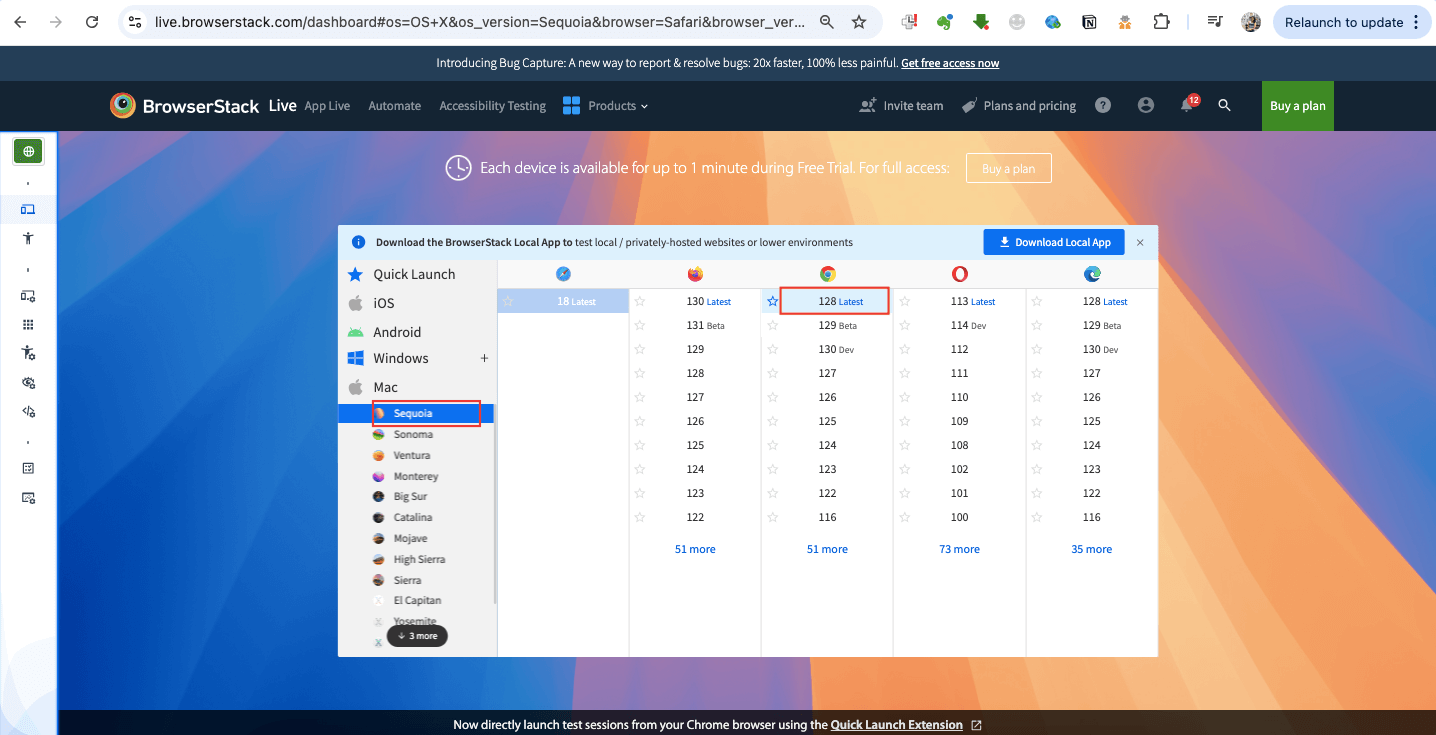This screenshot has width=1436, height=735.
Task: Choose the Sonoma macOS version
Action: [x=415, y=434]
